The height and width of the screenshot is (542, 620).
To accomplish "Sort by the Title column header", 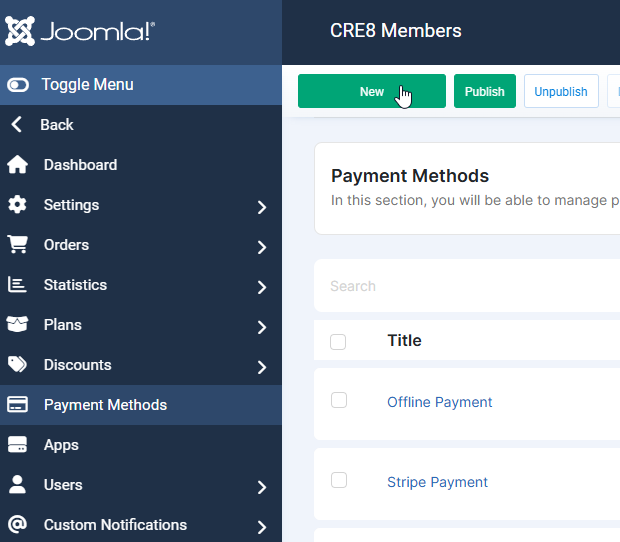I will tap(405, 340).
